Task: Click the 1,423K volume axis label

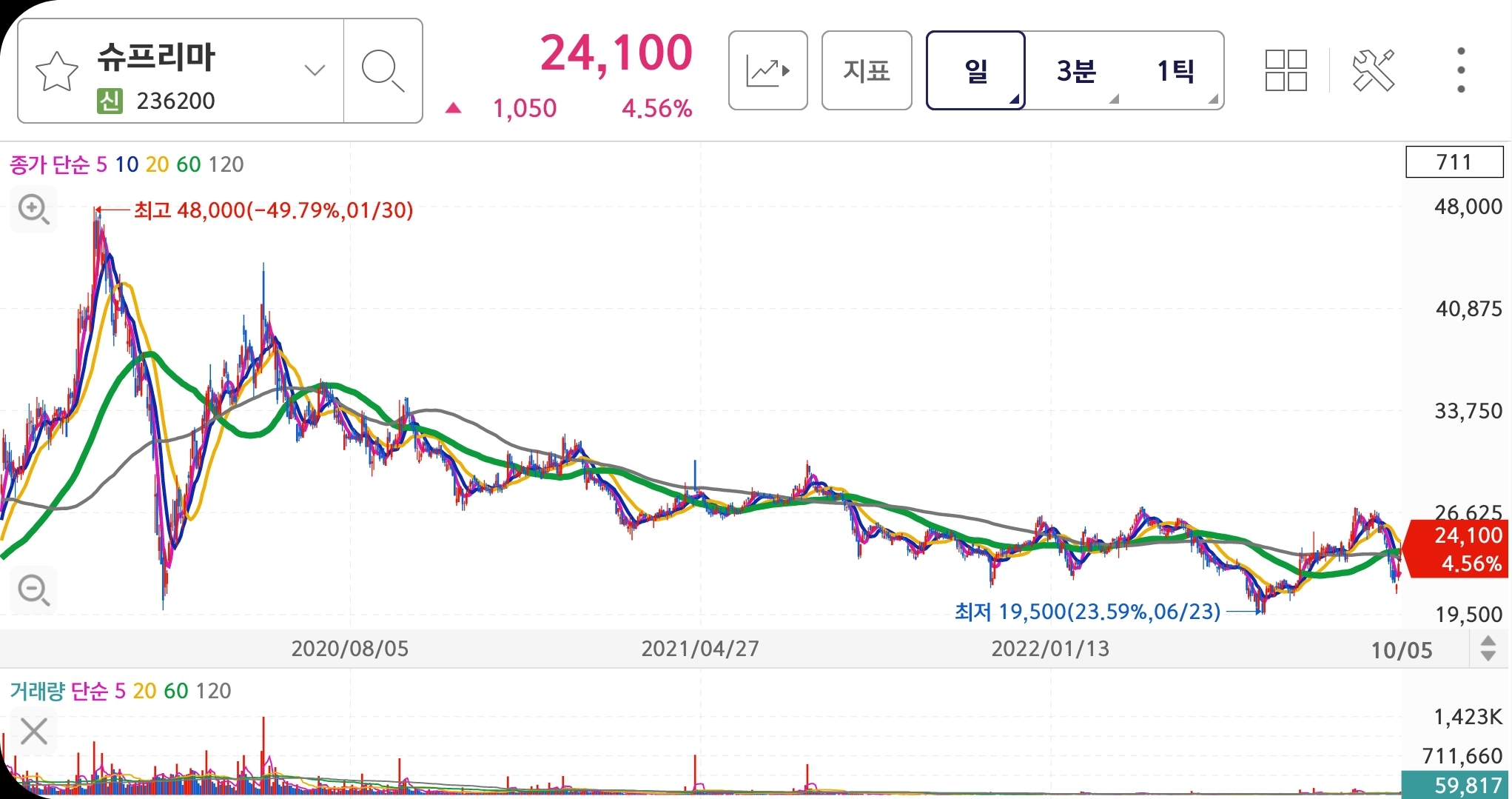Action: pos(1468,717)
